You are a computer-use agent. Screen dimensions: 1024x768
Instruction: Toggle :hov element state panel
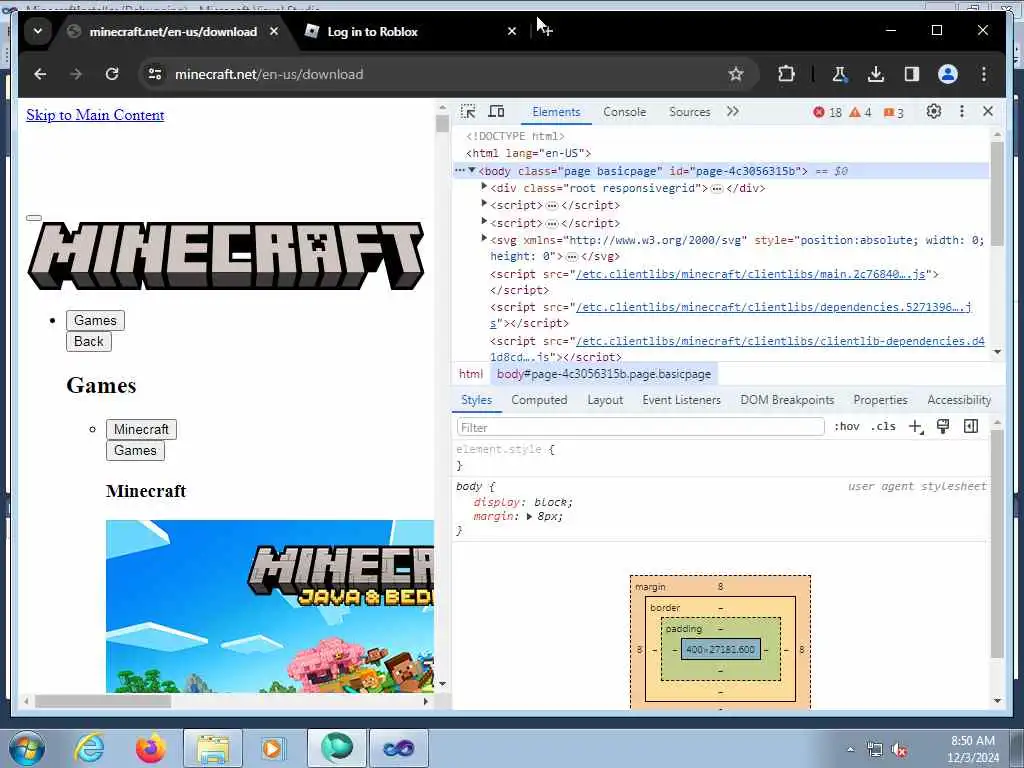[846, 426]
